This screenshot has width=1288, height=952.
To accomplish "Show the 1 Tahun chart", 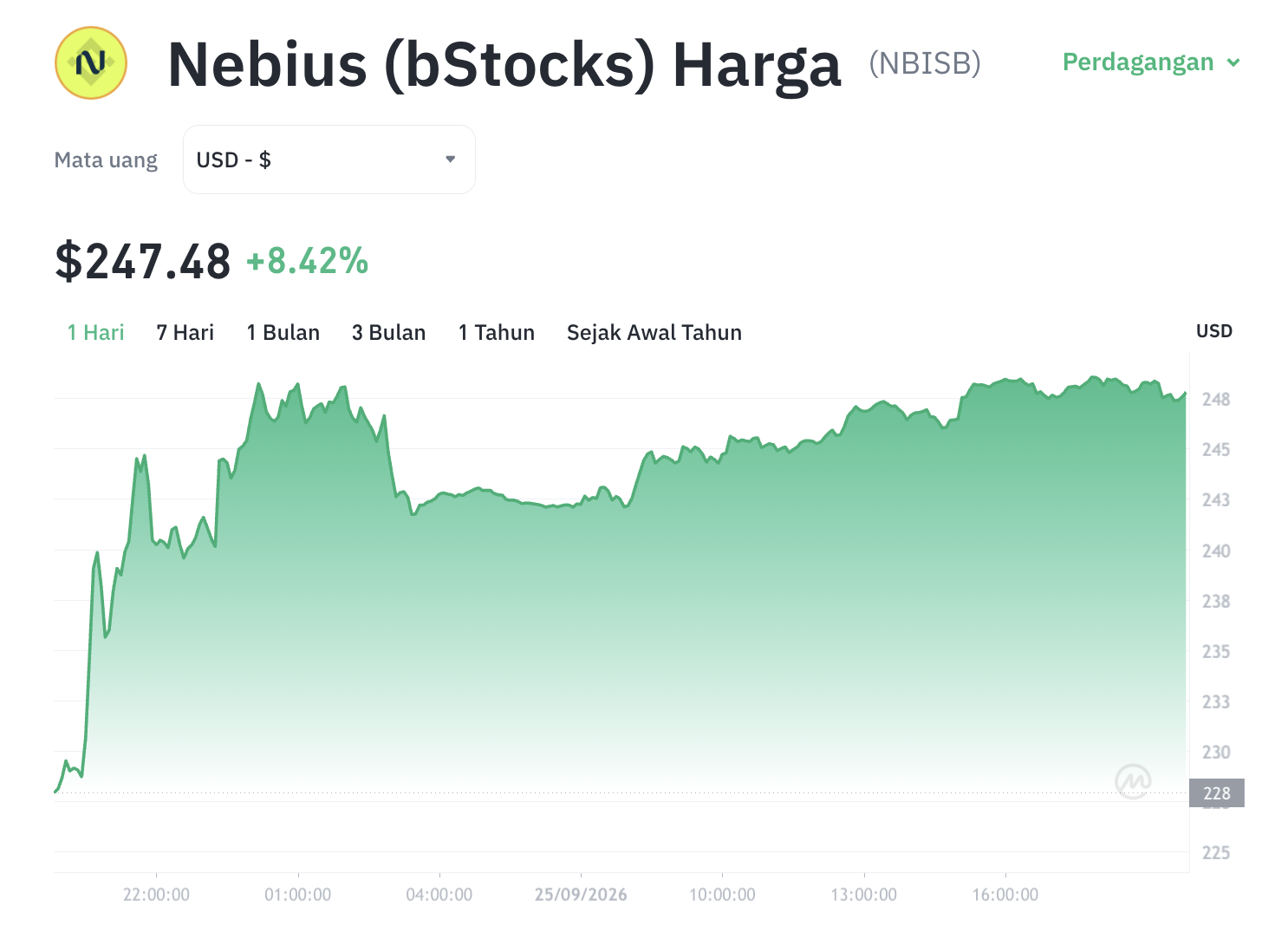I will click(496, 333).
